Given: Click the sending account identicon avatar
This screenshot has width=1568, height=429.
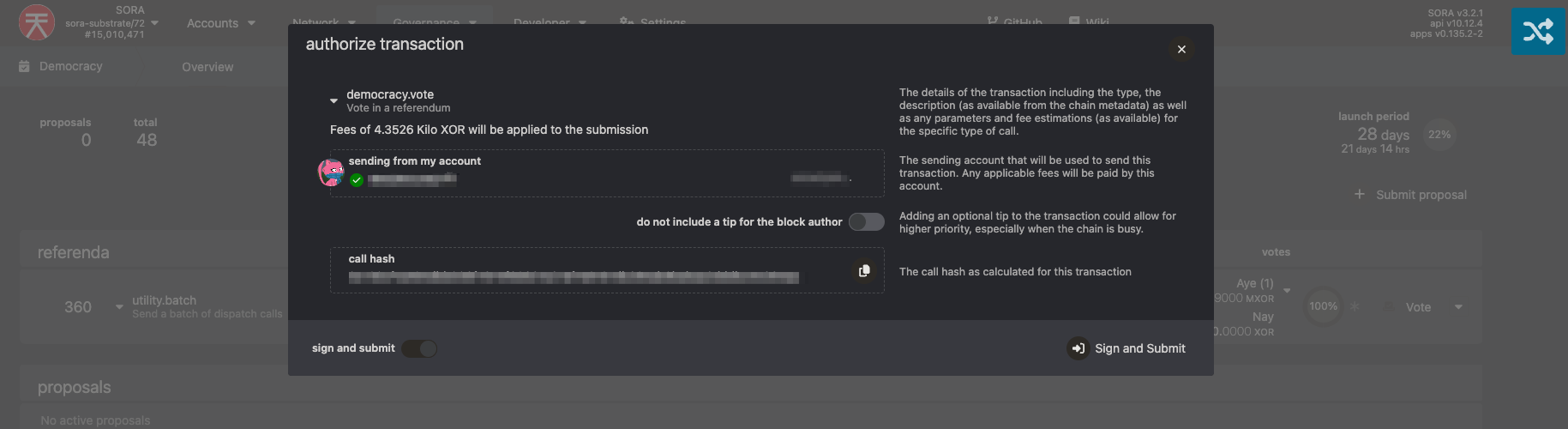Looking at the screenshot, I should tap(331, 172).
